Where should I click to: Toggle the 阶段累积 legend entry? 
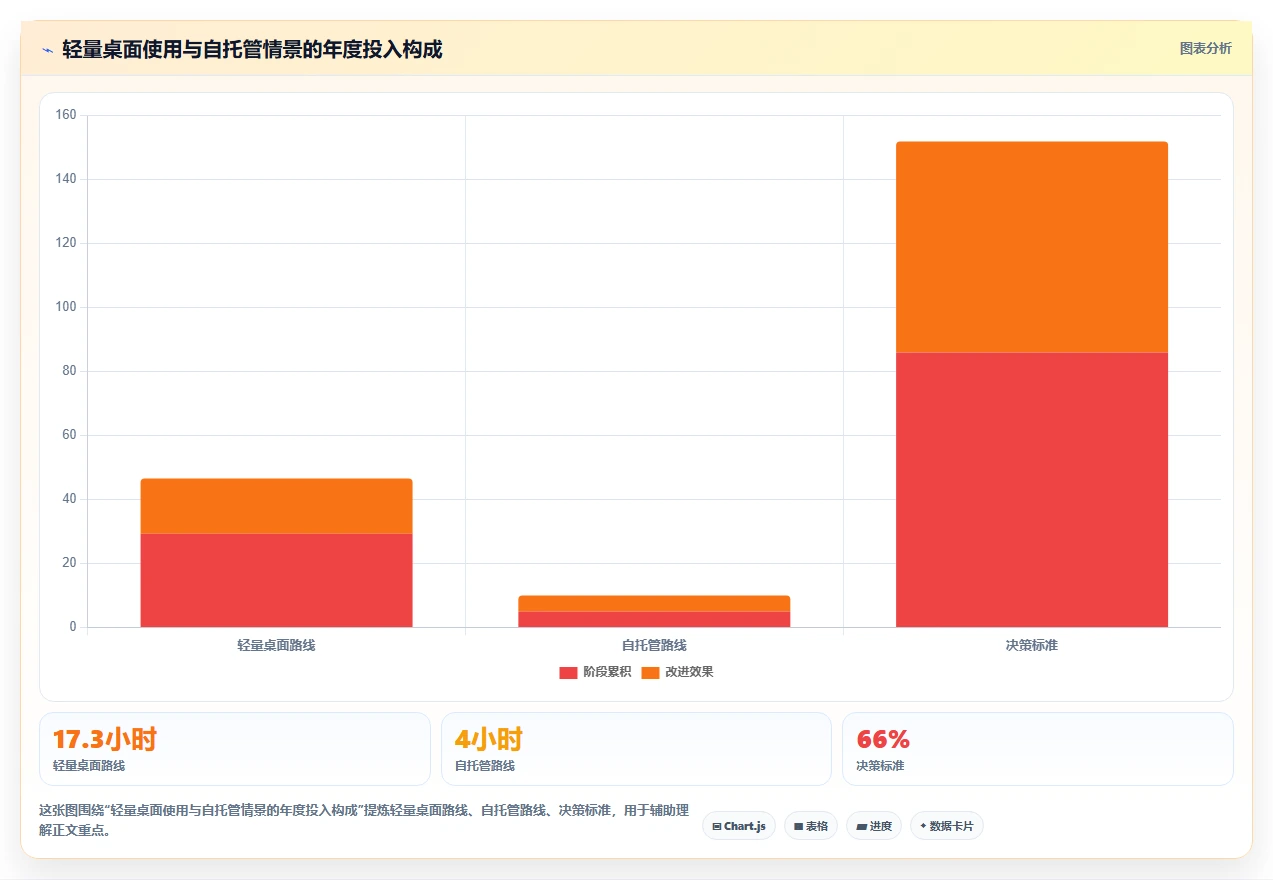pyautogui.click(x=595, y=672)
